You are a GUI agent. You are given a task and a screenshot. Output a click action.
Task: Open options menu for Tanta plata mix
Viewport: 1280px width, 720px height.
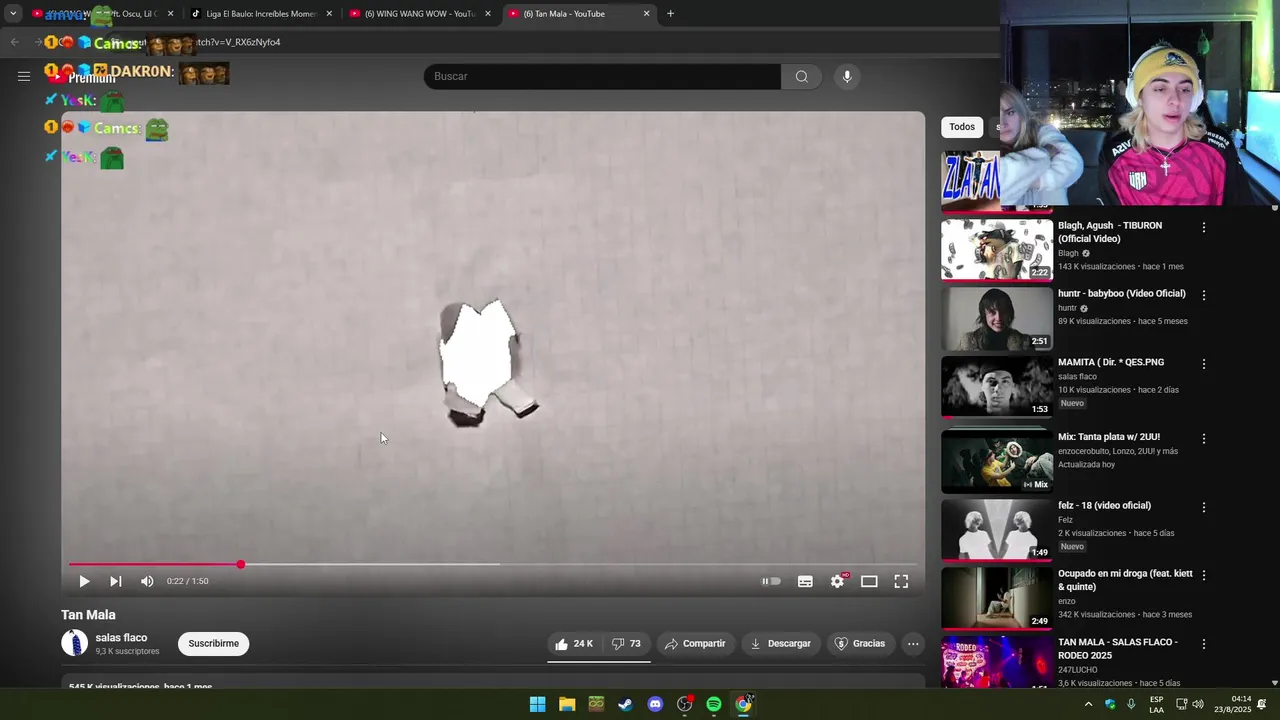(x=1203, y=438)
